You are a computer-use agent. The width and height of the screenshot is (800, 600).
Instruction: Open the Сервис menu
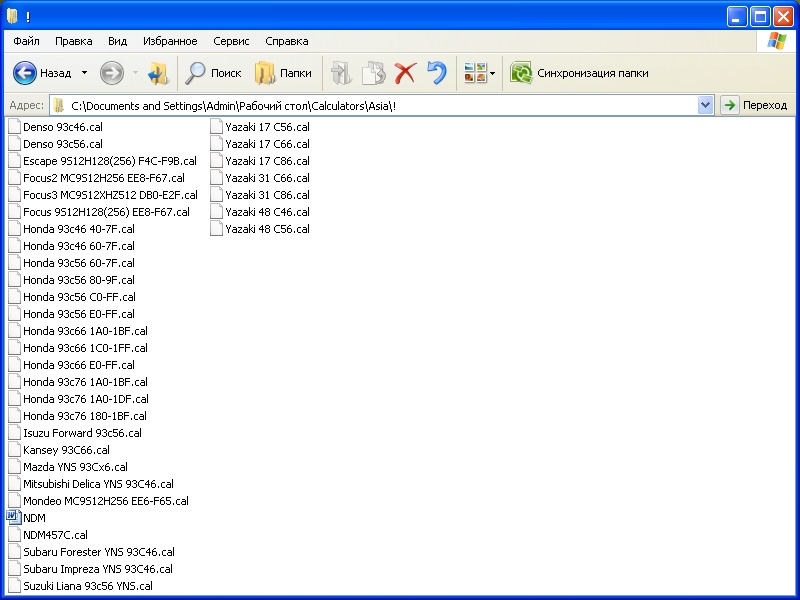point(231,41)
